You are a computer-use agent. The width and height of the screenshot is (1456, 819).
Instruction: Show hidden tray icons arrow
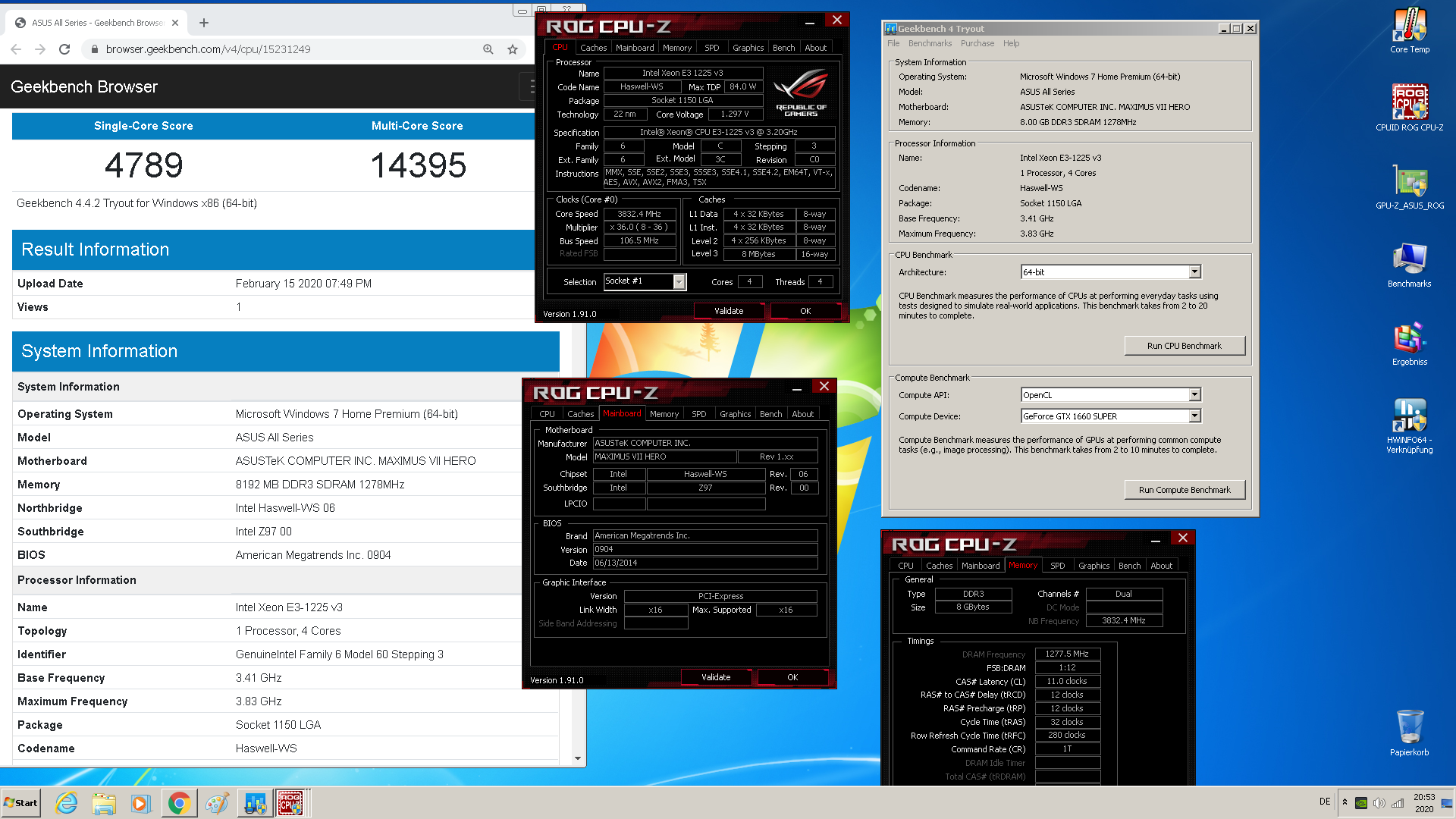click(1345, 802)
